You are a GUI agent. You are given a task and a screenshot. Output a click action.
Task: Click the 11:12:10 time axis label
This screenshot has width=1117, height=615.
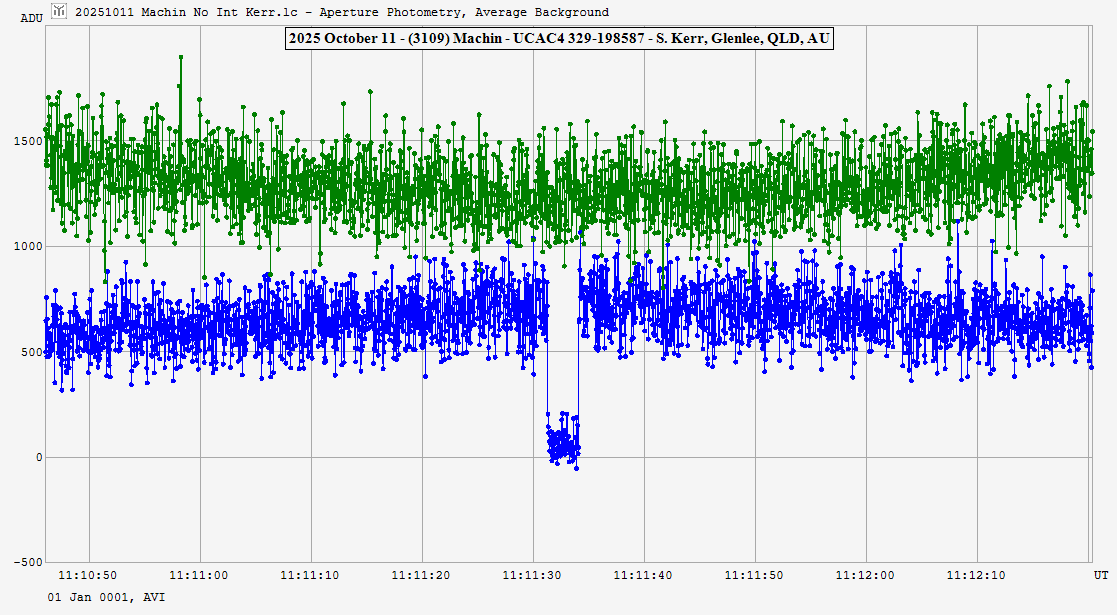976,575
